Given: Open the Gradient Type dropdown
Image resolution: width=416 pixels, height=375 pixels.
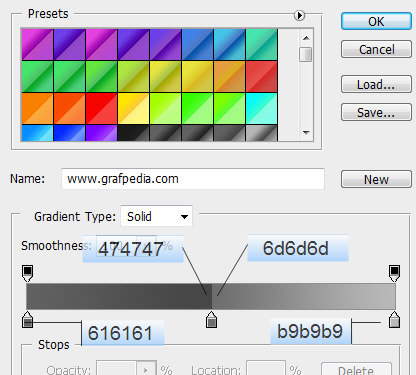Looking at the screenshot, I should 156,217.
